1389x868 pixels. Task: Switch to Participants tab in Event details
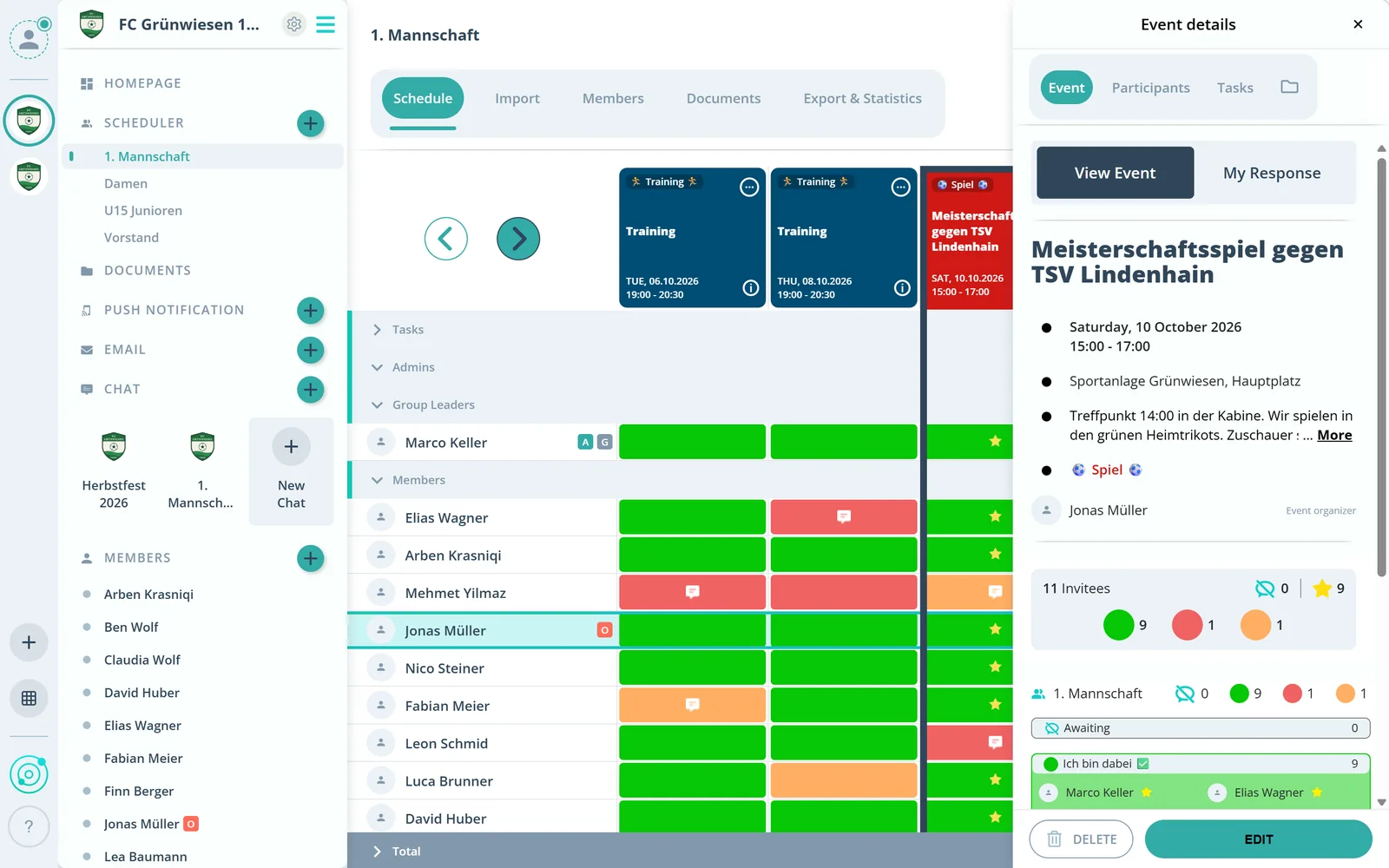coord(1151,88)
